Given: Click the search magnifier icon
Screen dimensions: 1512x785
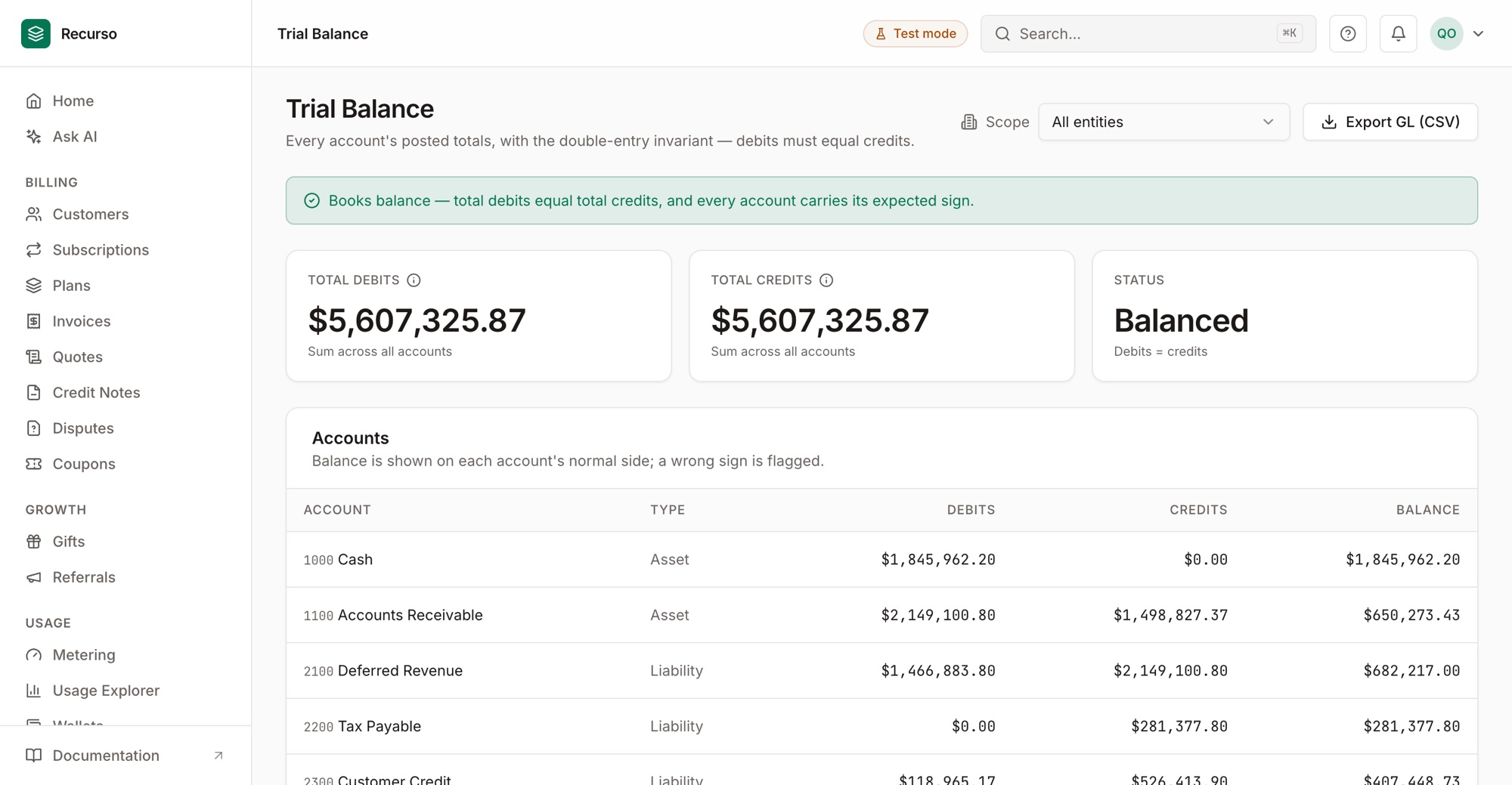Looking at the screenshot, I should pos(1002,34).
